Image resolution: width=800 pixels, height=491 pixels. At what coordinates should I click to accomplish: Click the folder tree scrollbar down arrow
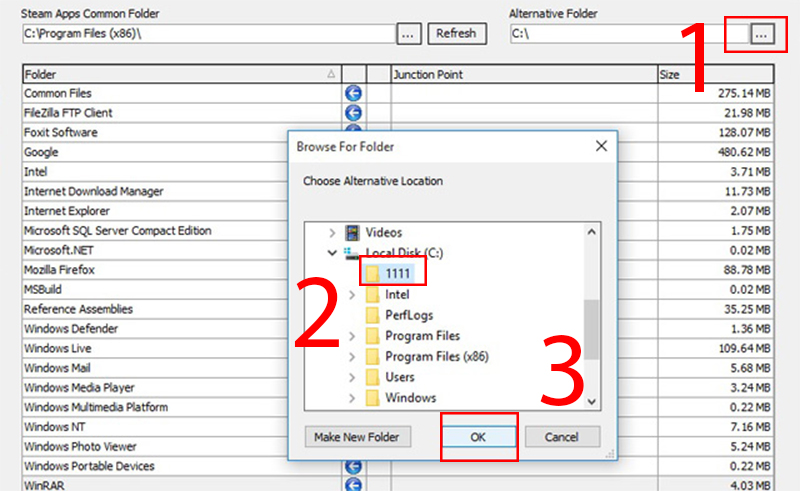click(x=592, y=402)
